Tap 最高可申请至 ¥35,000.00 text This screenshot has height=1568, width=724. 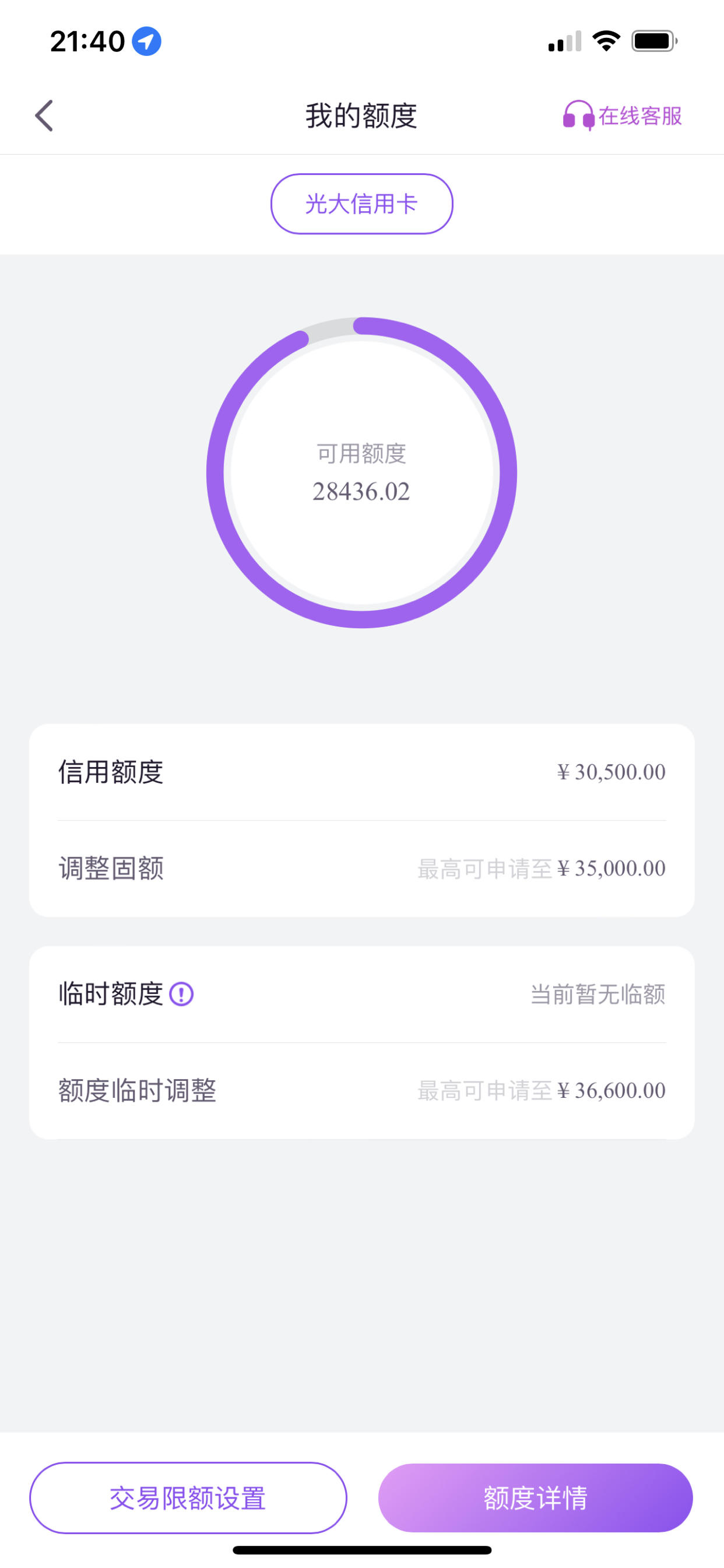coord(542,869)
